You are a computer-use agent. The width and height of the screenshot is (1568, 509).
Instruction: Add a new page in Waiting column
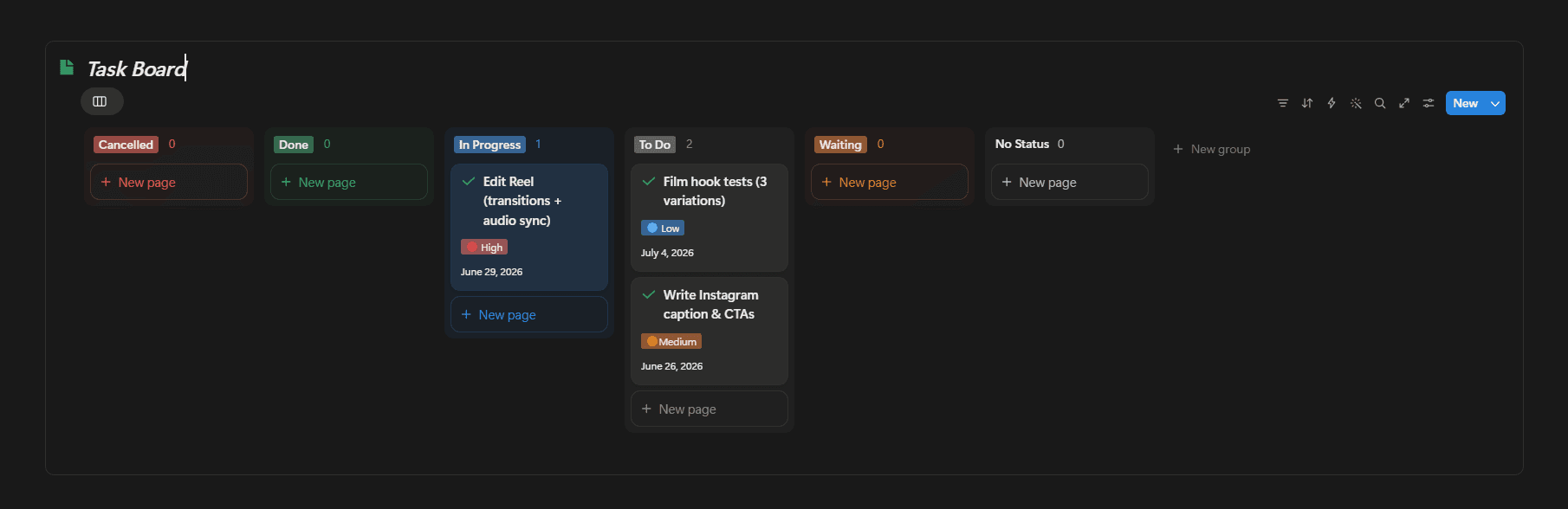(x=890, y=182)
